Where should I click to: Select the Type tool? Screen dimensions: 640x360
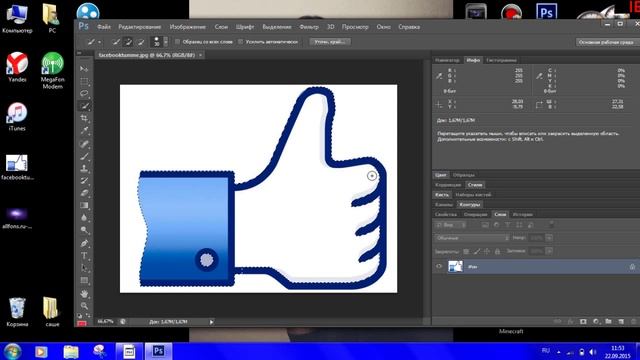coord(84,256)
